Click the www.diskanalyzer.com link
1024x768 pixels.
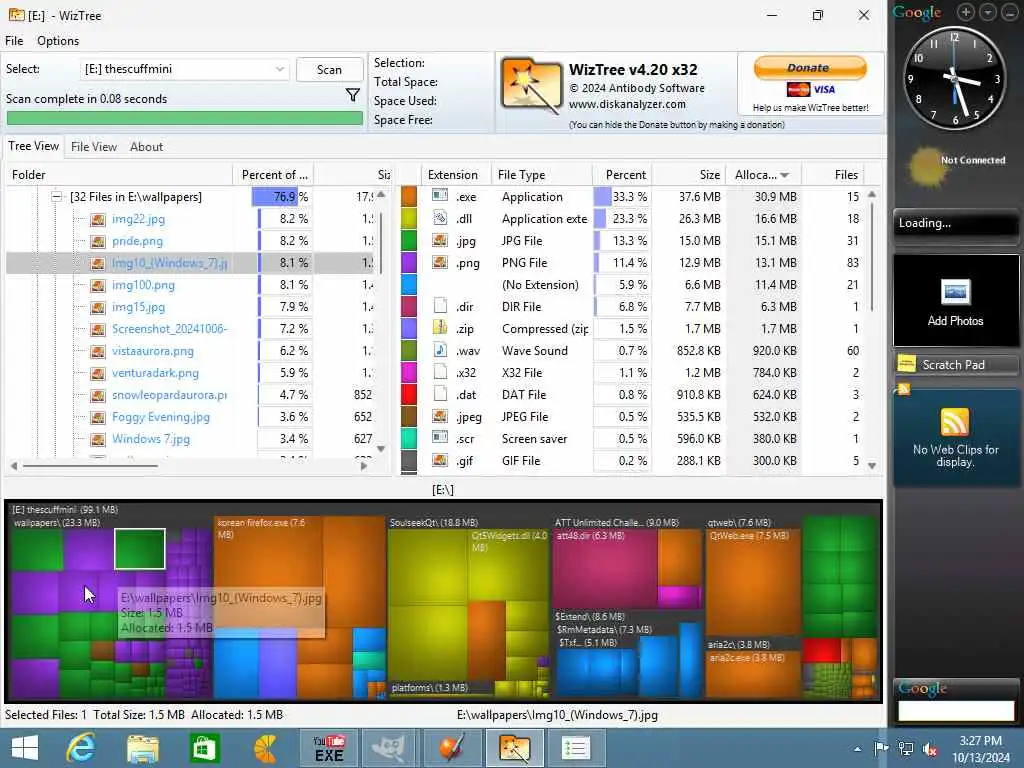click(x=627, y=104)
